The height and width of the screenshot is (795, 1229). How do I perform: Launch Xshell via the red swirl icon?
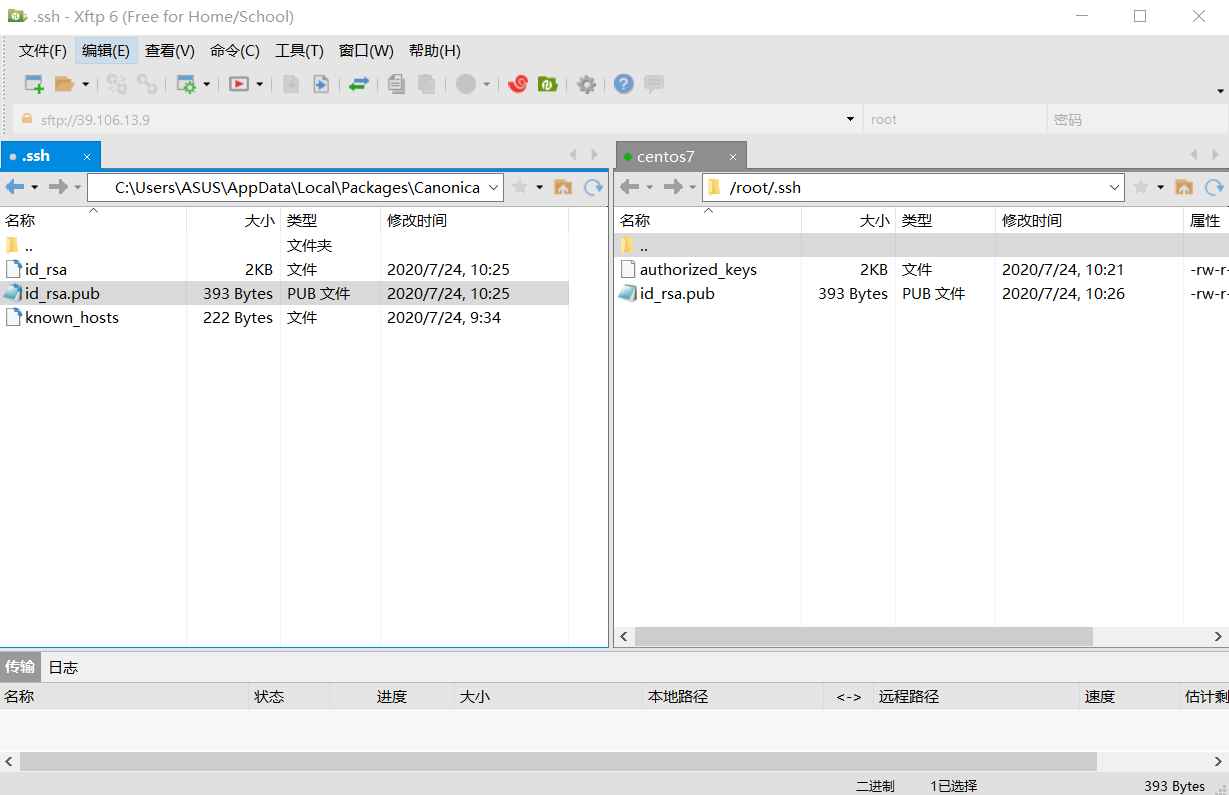pos(518,85)
